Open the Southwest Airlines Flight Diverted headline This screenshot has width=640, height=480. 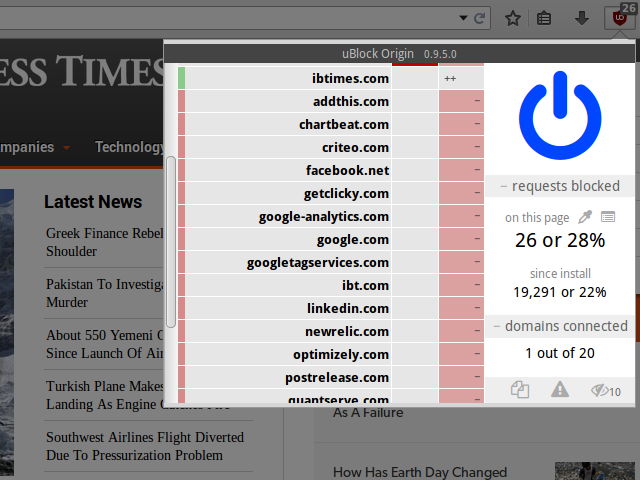(145, 446)
